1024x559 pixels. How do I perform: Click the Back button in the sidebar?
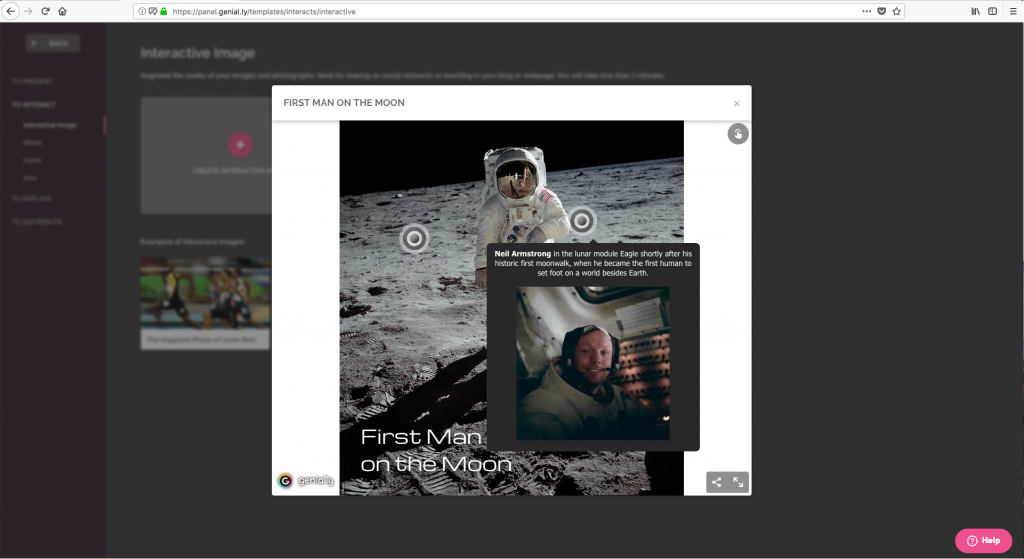pyautogui.click(x=53, y=43)
